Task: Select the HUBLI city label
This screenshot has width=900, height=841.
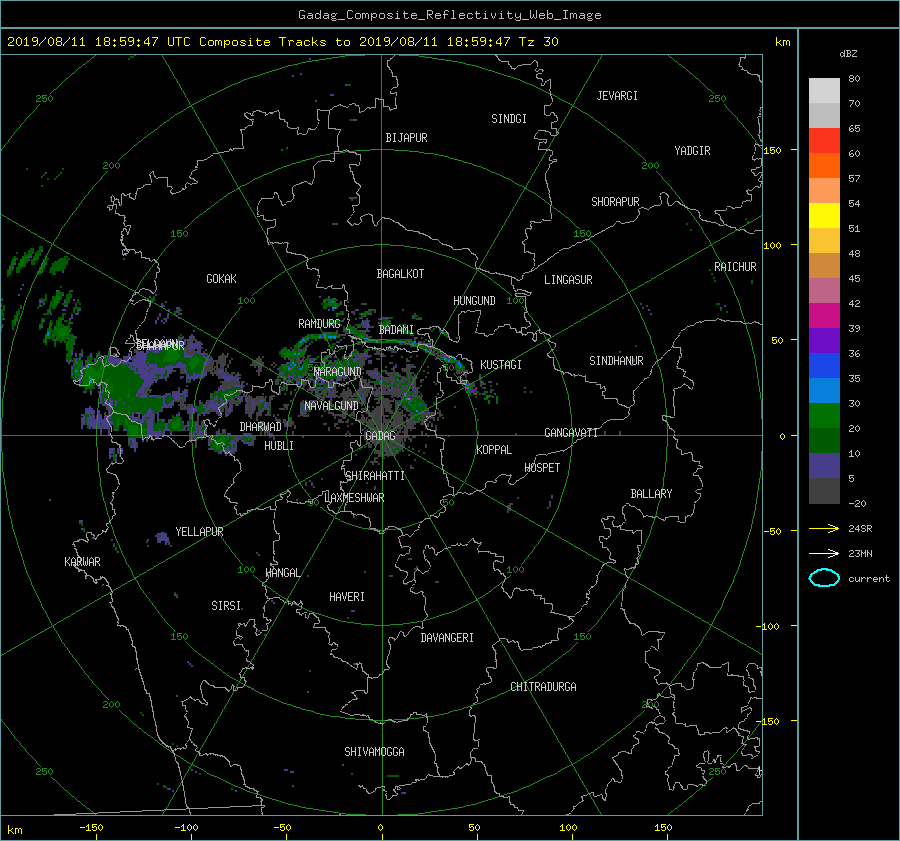Action: coord(279,446)
